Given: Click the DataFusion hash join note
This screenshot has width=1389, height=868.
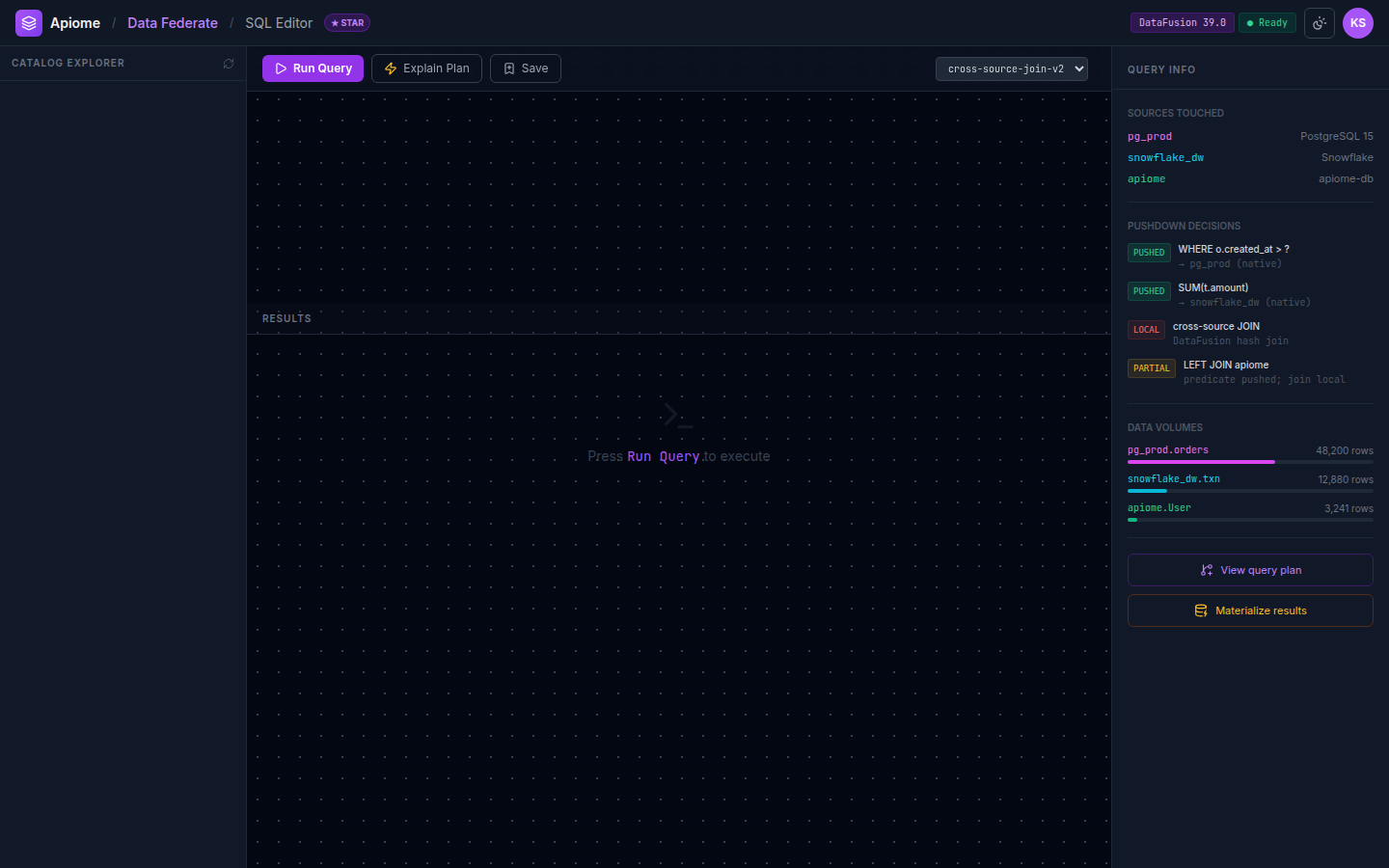Looking at the screenshot, I should click(x=1231, y=341).
